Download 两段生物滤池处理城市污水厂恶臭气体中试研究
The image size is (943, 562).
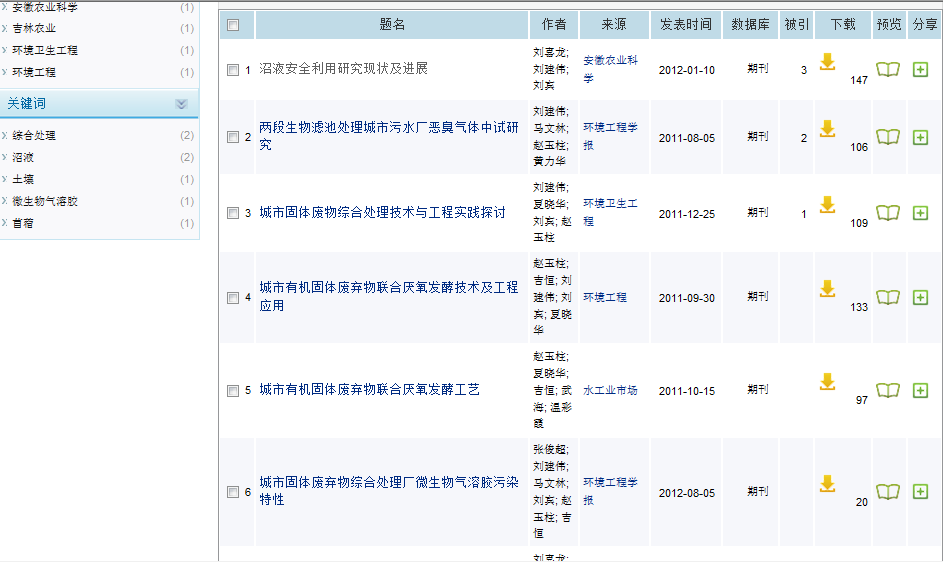coord(828,129)
